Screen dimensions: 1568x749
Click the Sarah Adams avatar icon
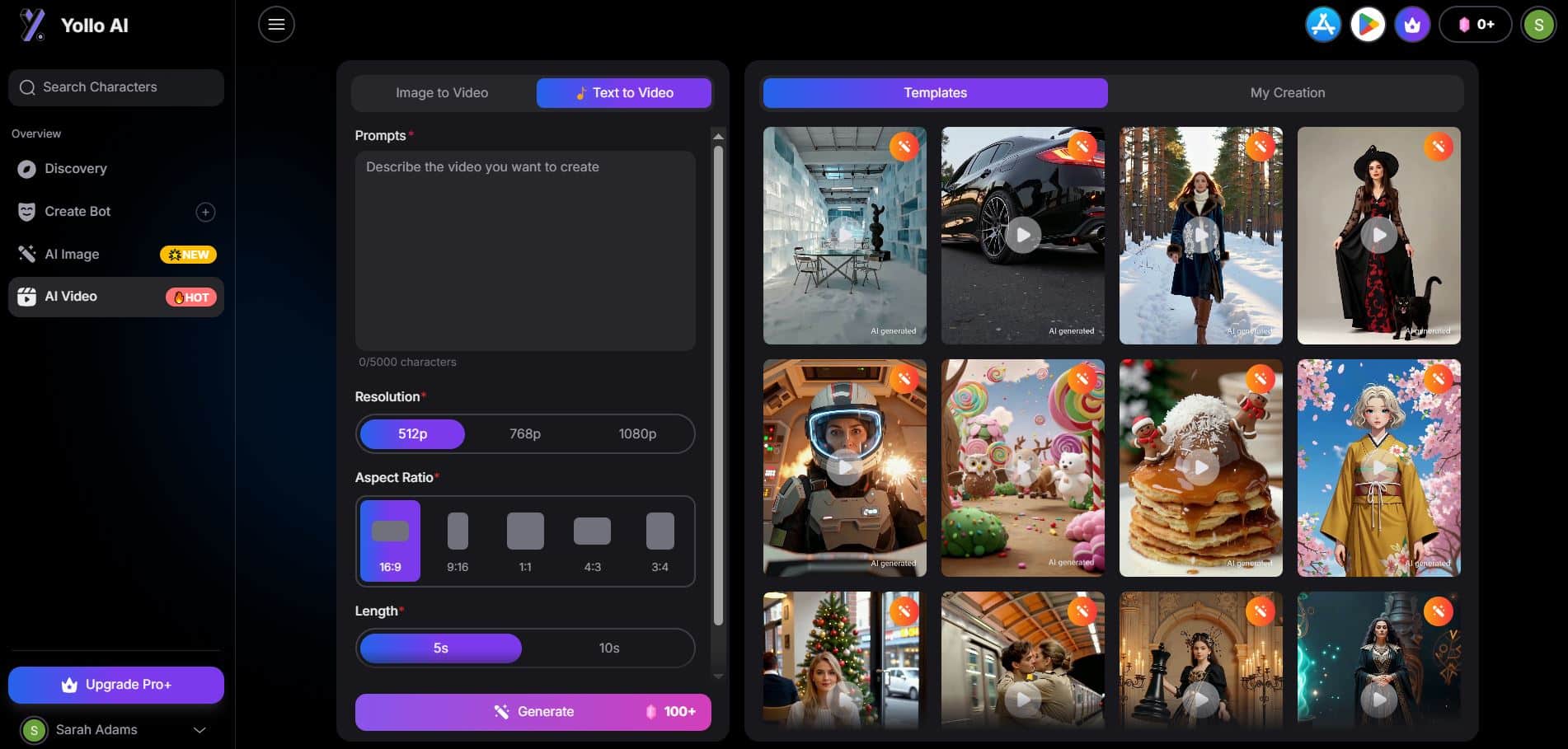click(34, 730)
